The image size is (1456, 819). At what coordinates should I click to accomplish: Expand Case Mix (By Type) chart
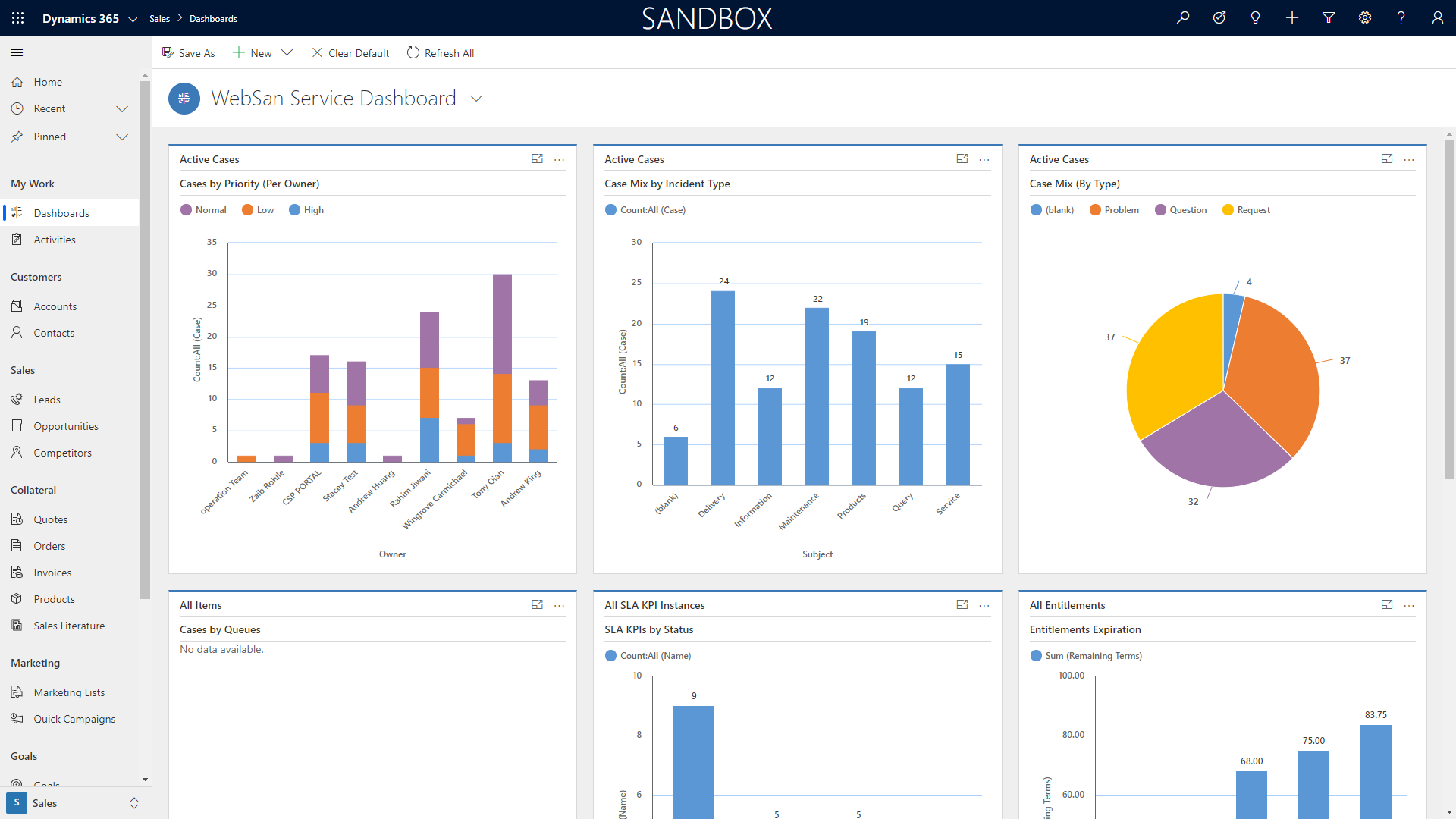click(1387, 159)
